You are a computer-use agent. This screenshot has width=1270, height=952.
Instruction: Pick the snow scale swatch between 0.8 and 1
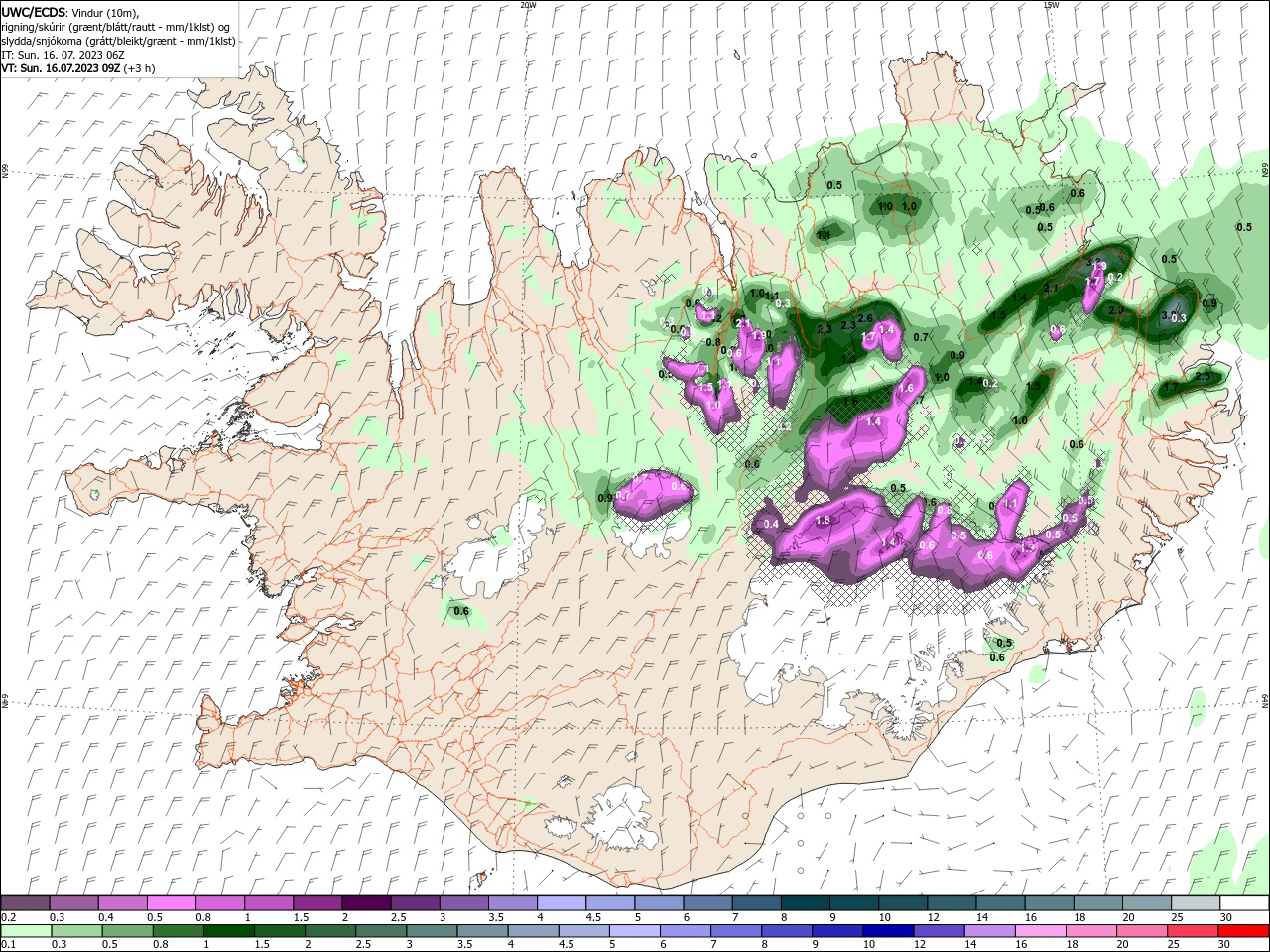click(219, 903)
